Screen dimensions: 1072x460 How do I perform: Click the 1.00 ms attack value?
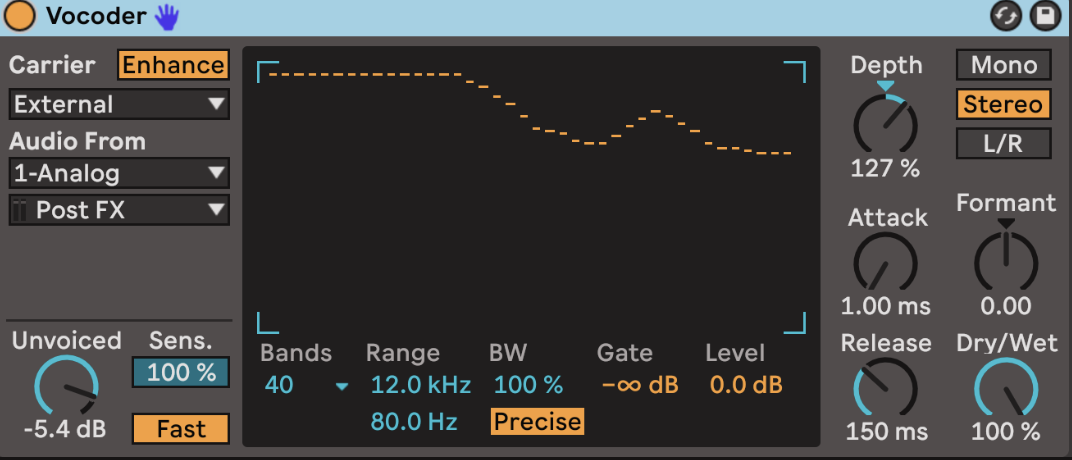[885, 306]
